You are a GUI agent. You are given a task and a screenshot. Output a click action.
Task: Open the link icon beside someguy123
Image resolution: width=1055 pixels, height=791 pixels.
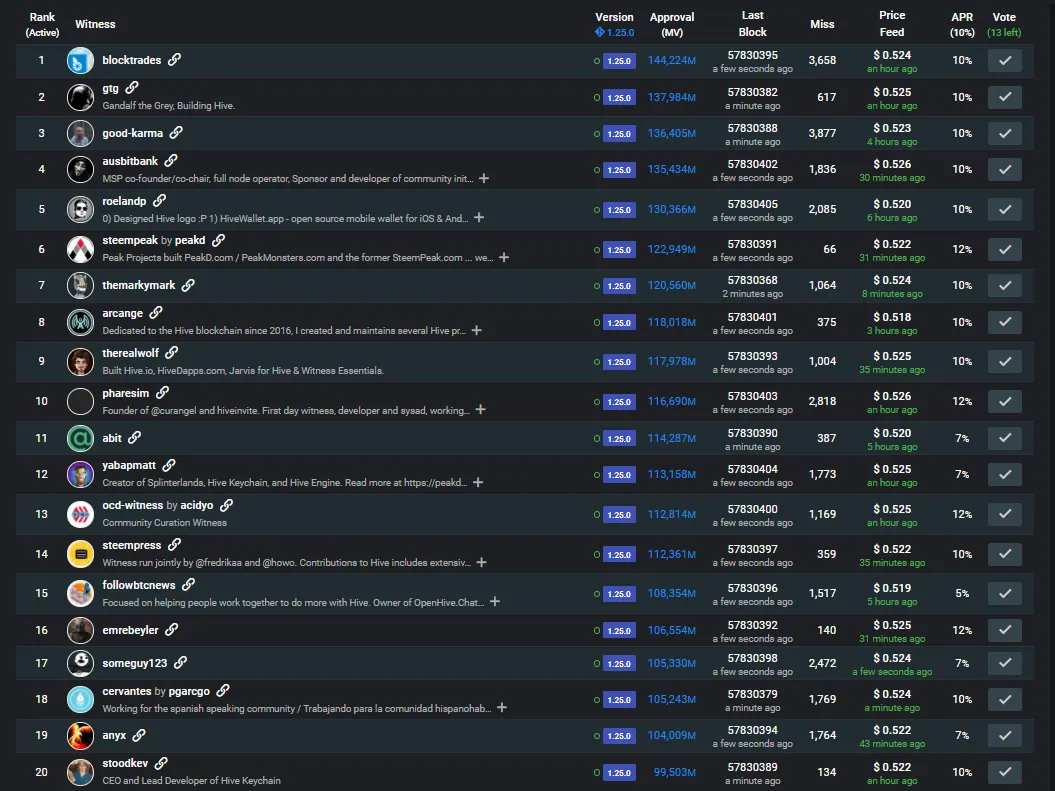coord(180,662)
